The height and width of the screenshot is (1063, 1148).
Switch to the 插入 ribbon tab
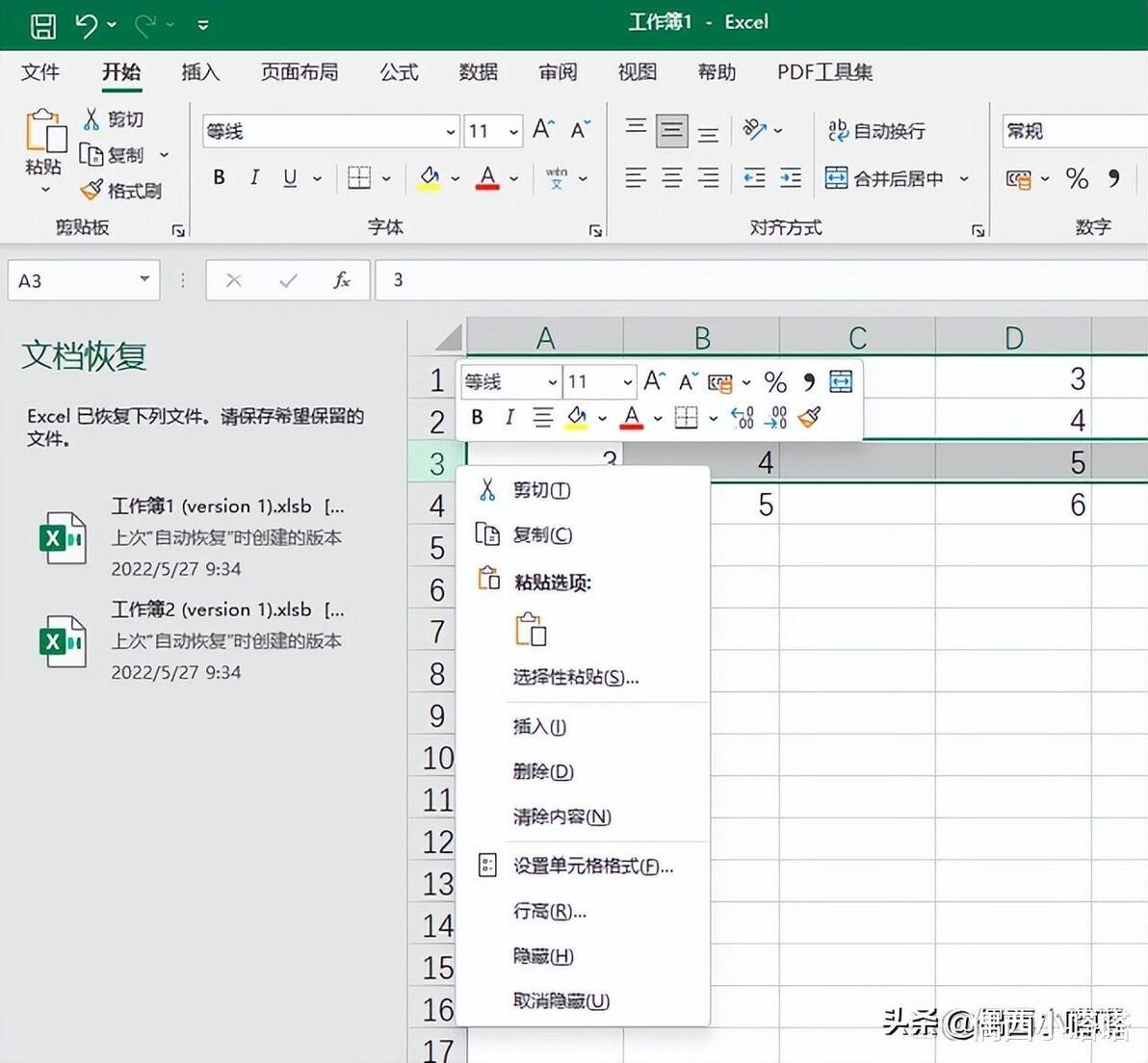click(200, 72)
